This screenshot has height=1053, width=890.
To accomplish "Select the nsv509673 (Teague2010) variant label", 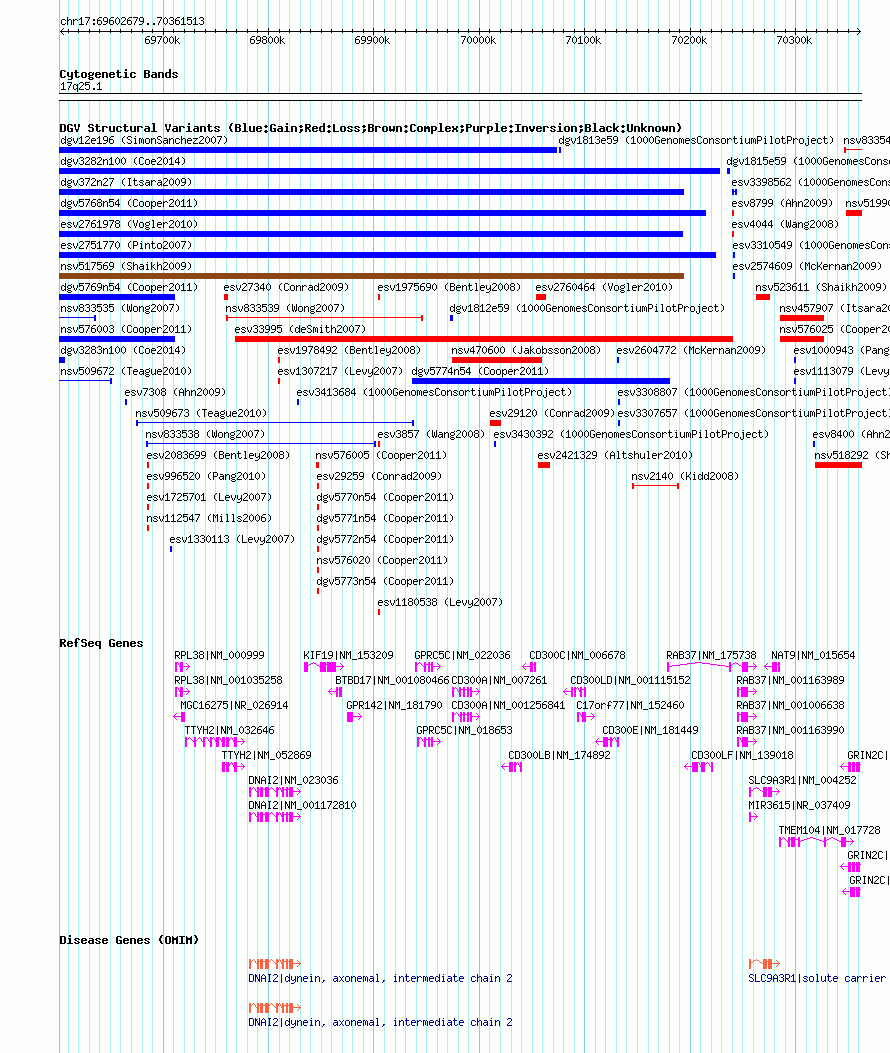I will 201,413.
